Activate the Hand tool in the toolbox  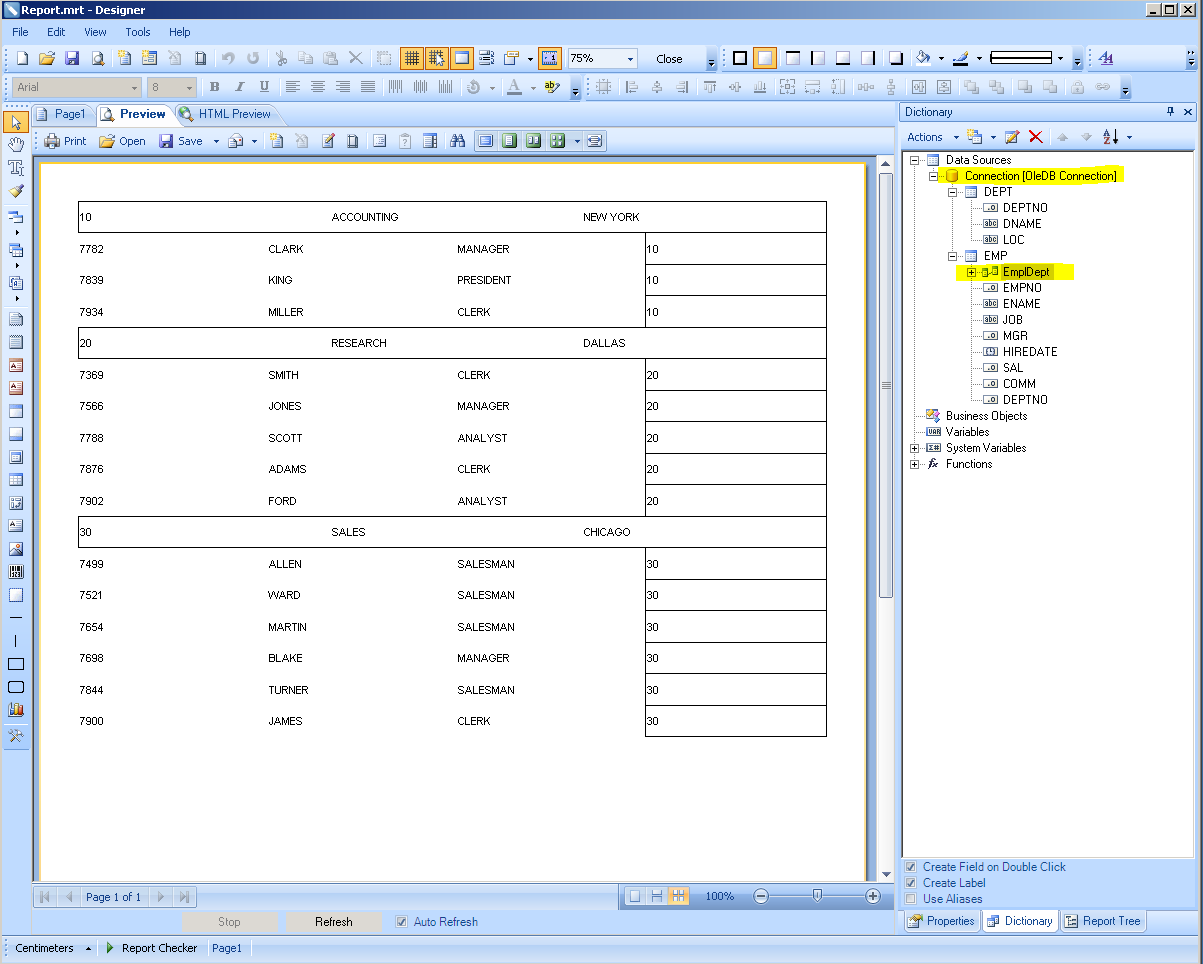pyautogui.click(x=15, y=145)
